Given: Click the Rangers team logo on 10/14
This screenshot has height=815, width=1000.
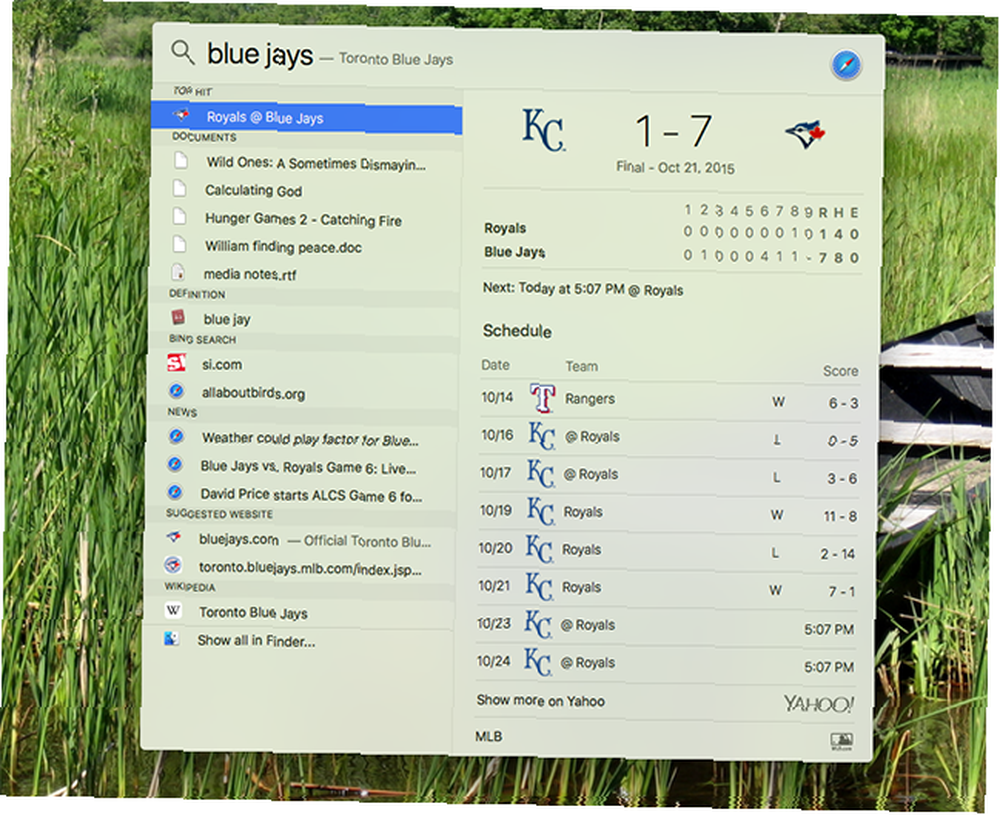Looking at the screenshot, I should pos(543,398).
